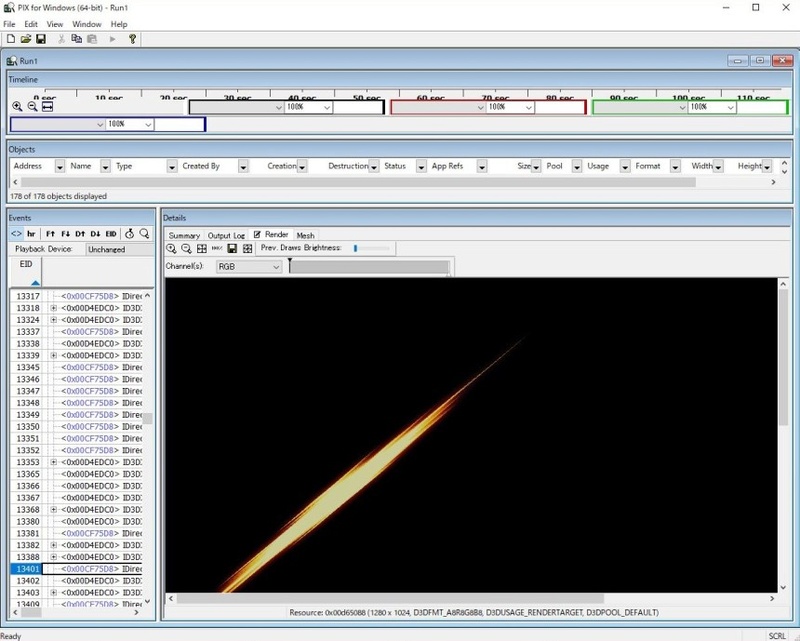Open the Format column filter dropdown
Screen dimensions: 800x641
[x=675, y=166]
